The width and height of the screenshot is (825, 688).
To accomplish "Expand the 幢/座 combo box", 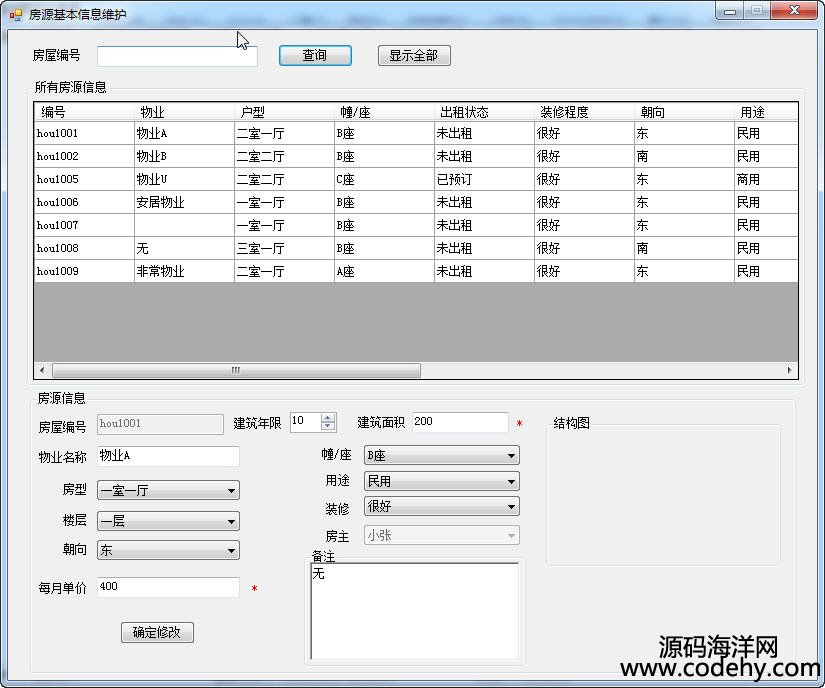I will point(511,456).
